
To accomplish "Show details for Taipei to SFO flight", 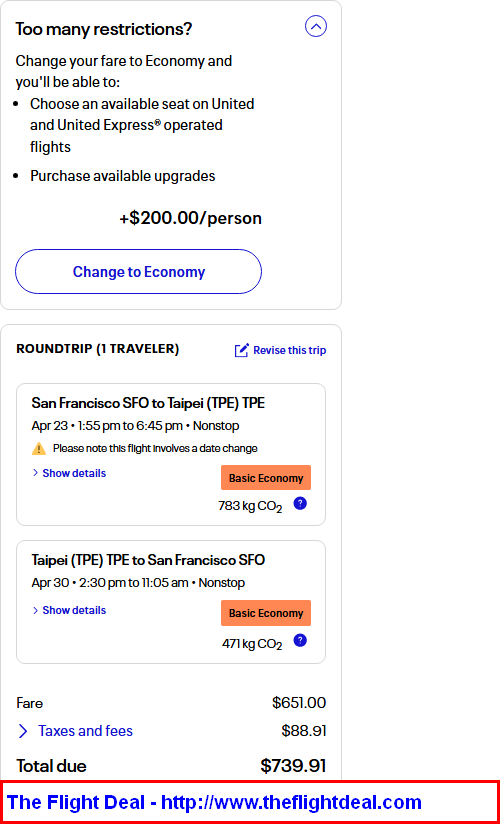I will click(69, 610).
